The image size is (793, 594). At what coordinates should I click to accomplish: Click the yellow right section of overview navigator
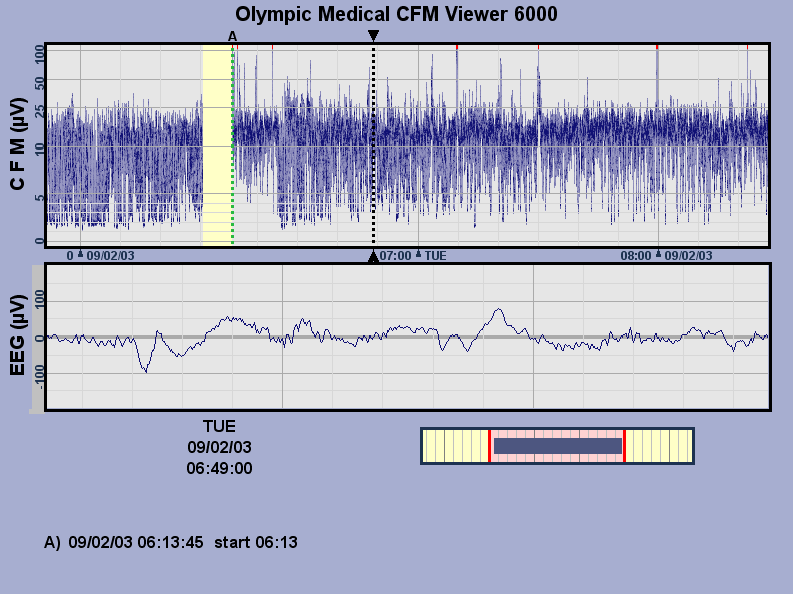tap(659, 446)
